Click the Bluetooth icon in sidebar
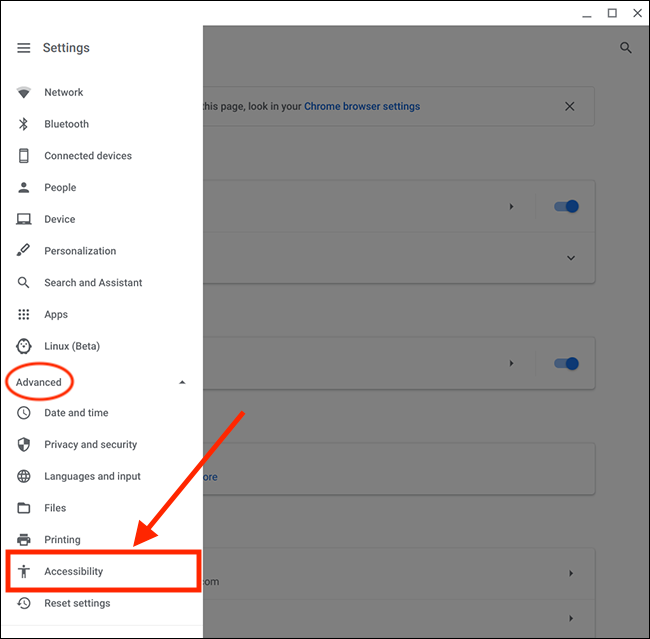Image resolution: width=650 pixels, height=639 pixels. [x=24, y=124]
